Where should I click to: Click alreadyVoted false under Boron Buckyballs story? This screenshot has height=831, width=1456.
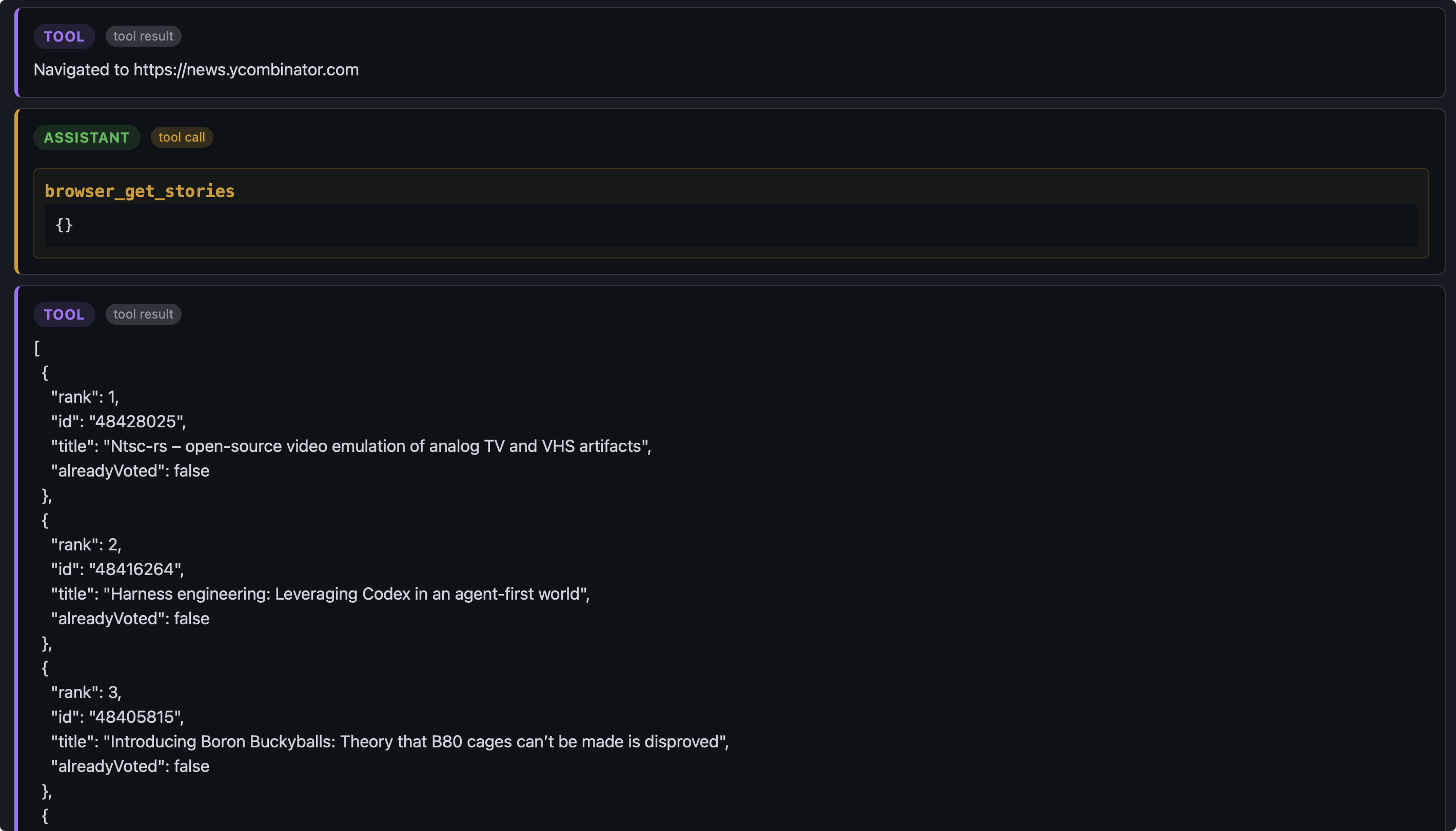[x=130, y=766]
